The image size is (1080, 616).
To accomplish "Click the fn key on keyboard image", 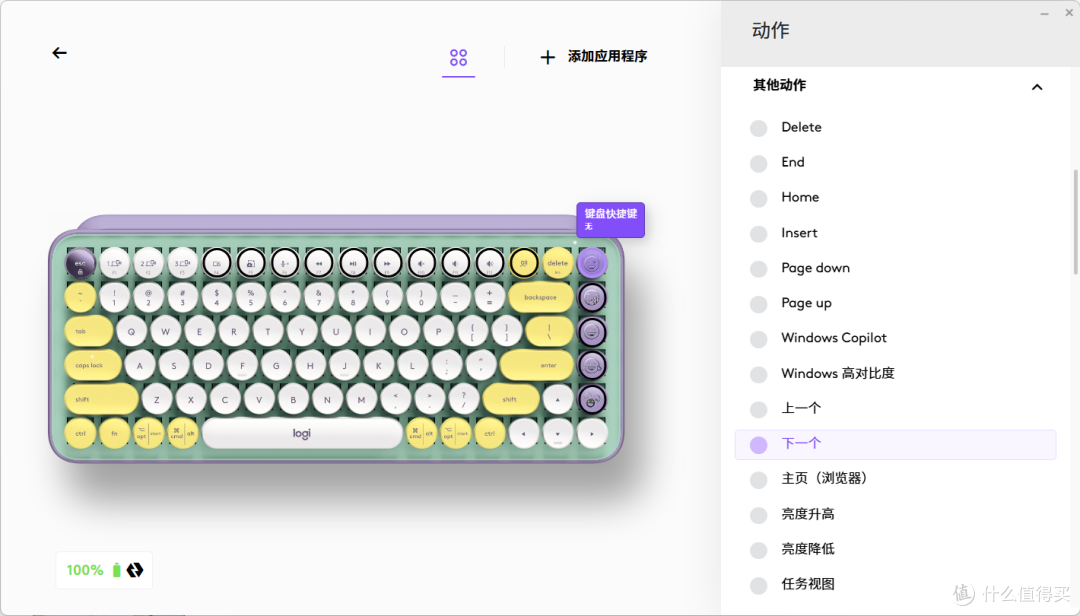I will [x=114, y=433].
